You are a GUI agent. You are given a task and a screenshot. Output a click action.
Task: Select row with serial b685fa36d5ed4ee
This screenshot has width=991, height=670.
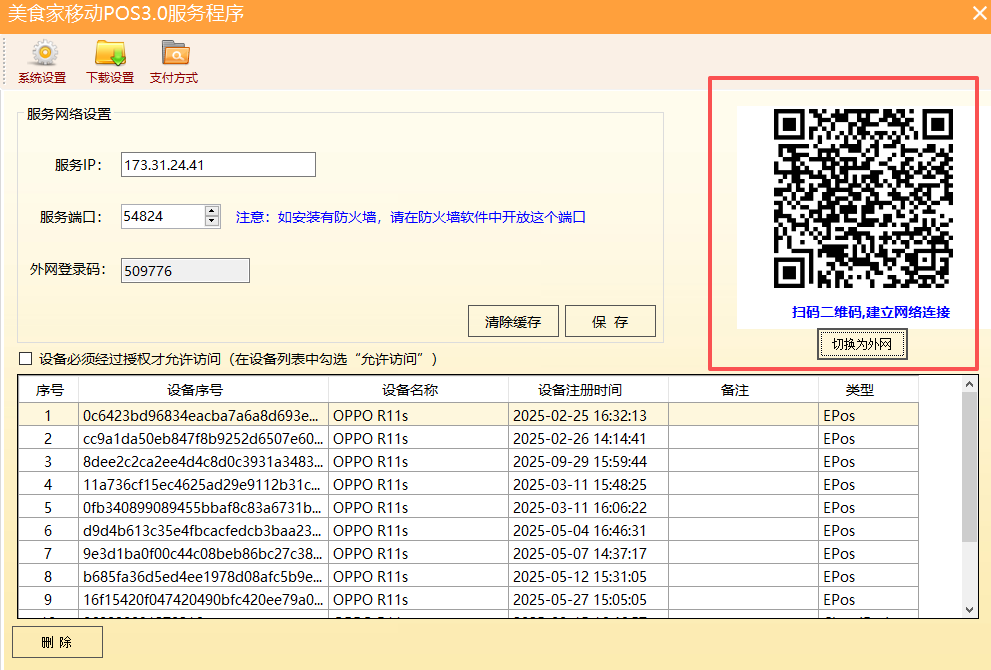pos(202,577)
